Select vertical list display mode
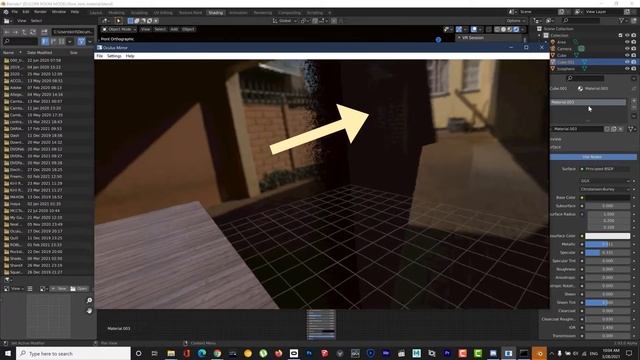This screenshot has height=360, width=640. click(45, 41)
